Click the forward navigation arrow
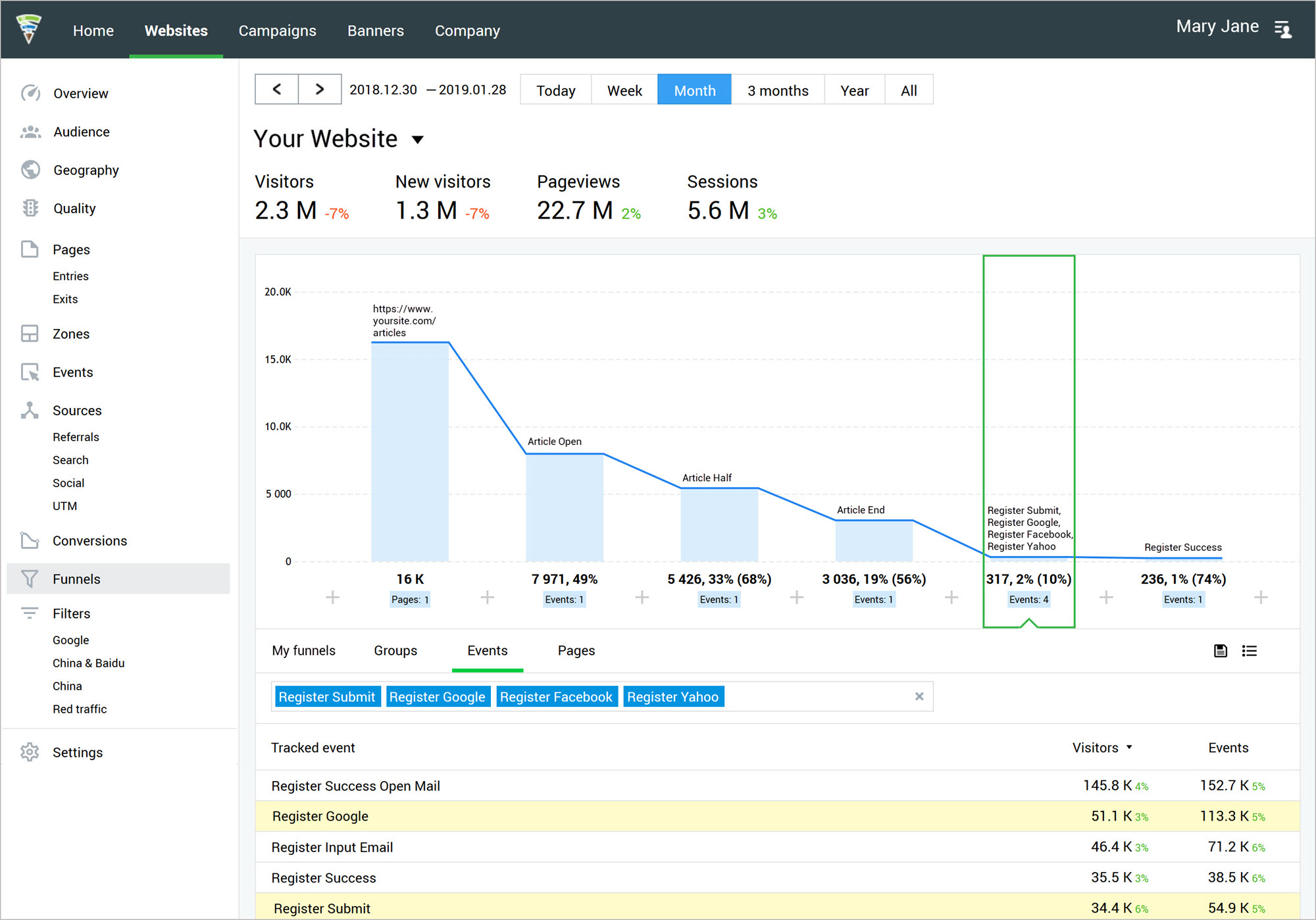The image size is (1316, 920). (318, 89)
